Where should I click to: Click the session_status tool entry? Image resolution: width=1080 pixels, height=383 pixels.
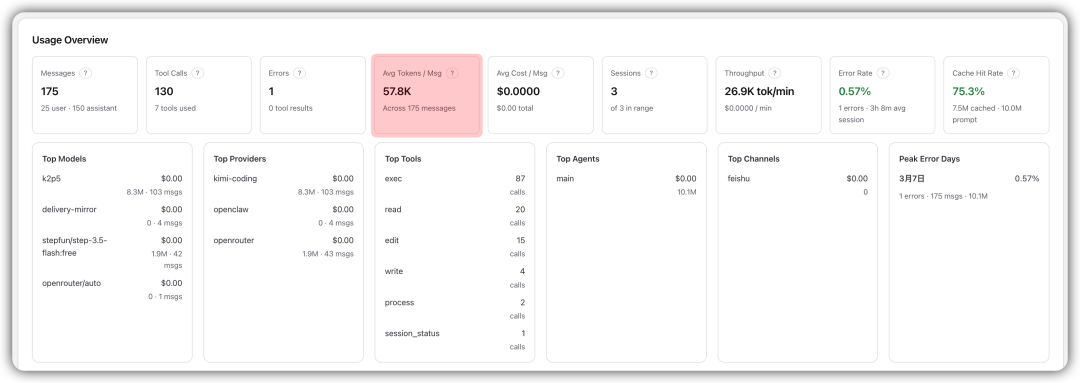455,340
